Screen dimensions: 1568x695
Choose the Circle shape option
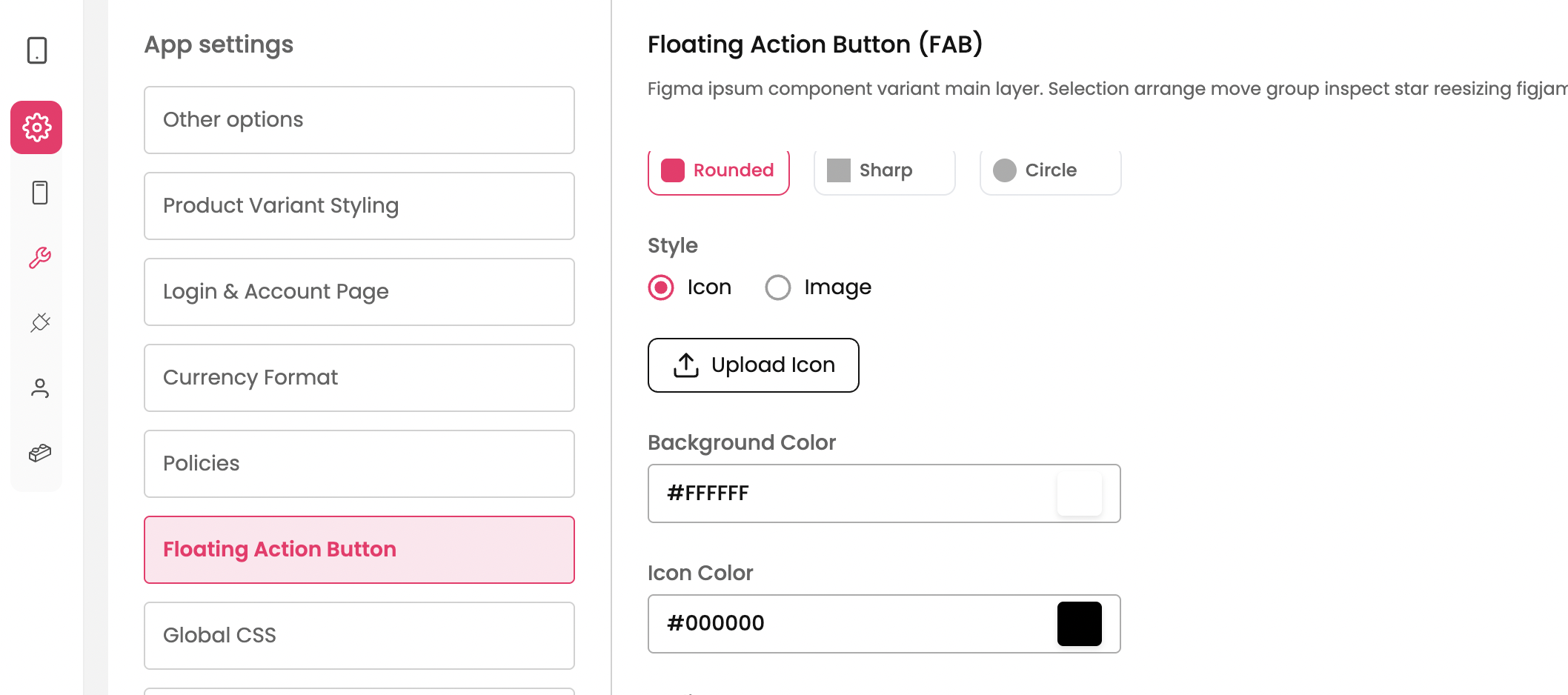[x=1050, y=171]
